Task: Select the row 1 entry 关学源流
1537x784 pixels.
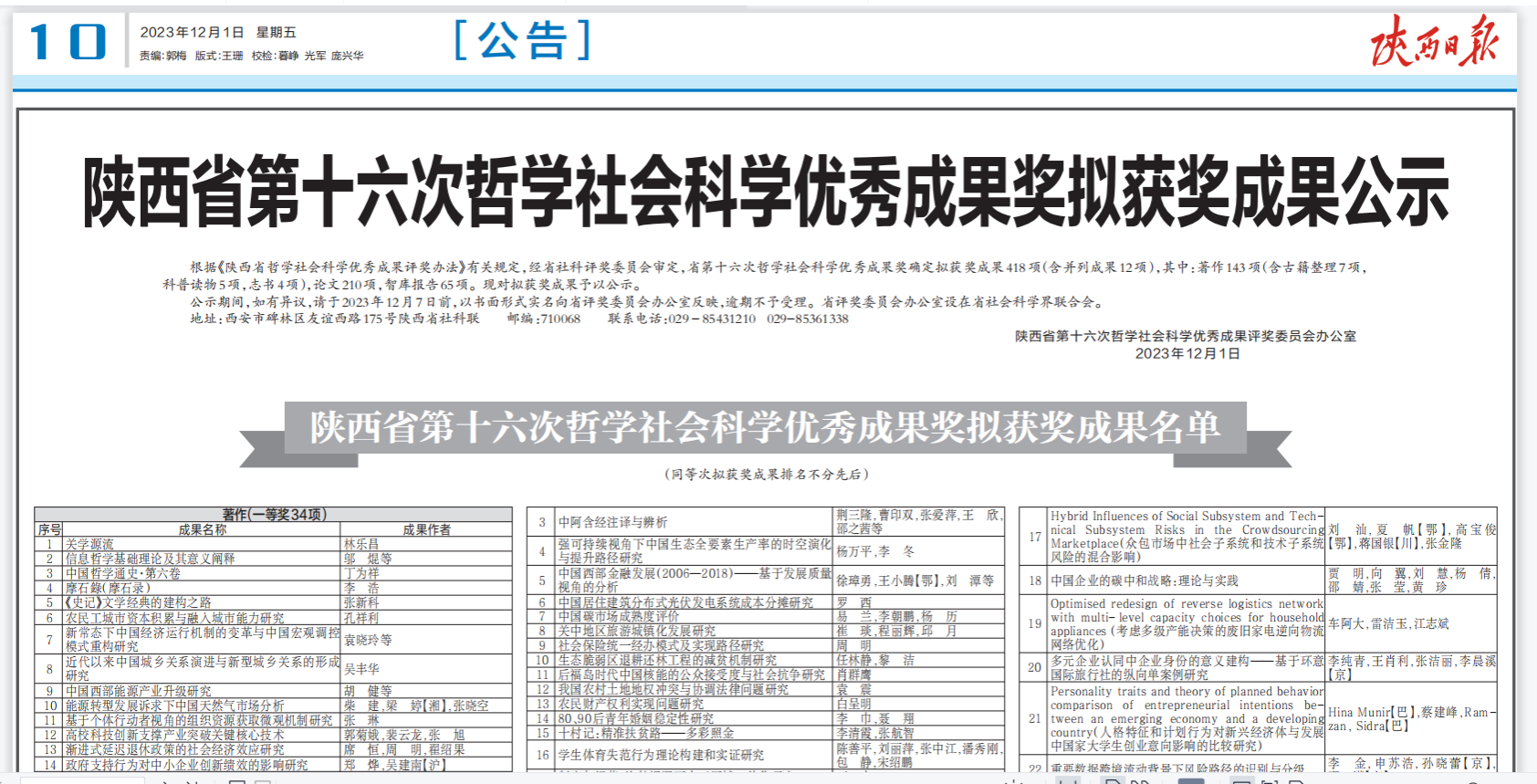Action: (89, 544)
